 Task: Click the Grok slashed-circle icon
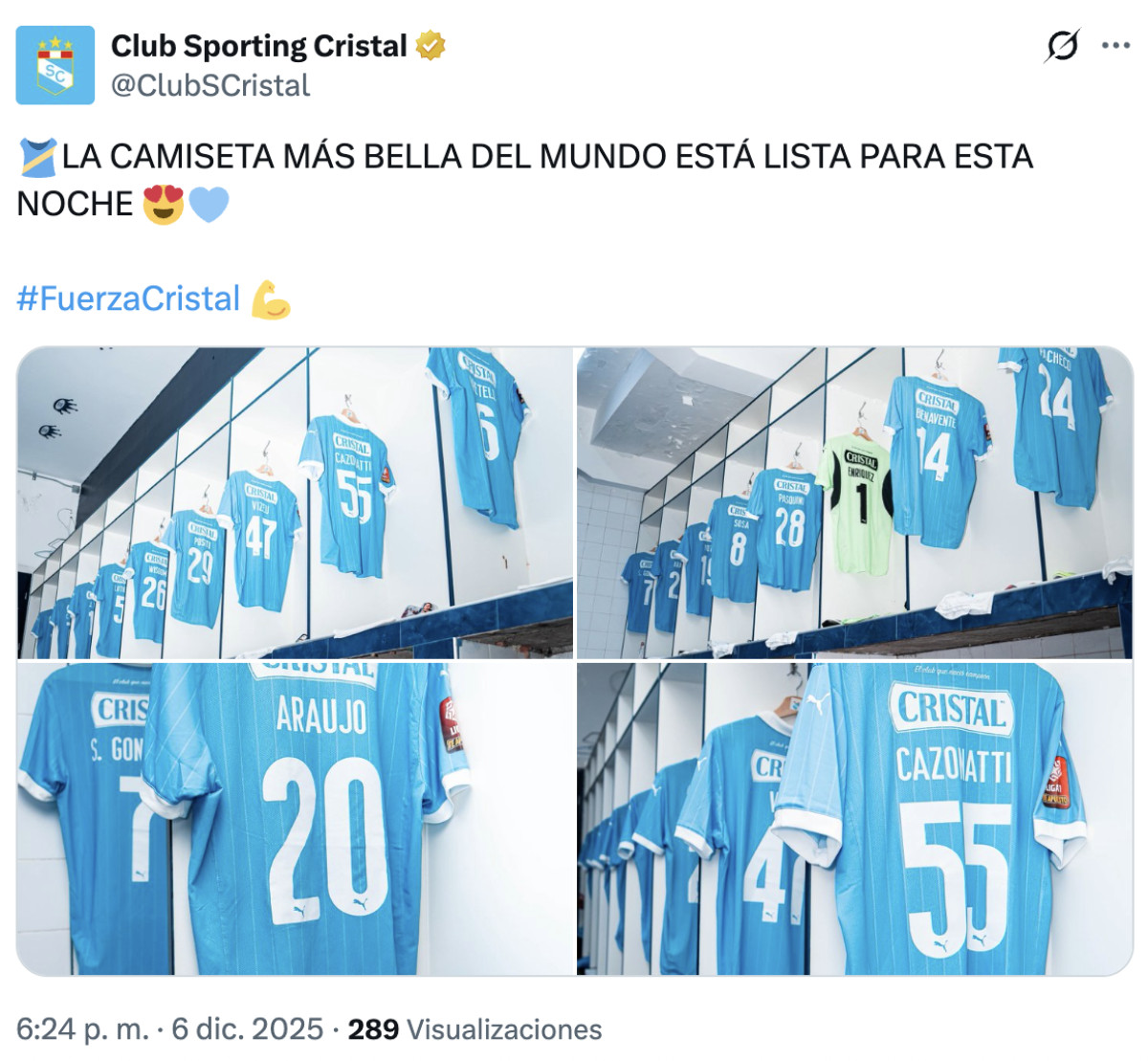pos(1062,45)
